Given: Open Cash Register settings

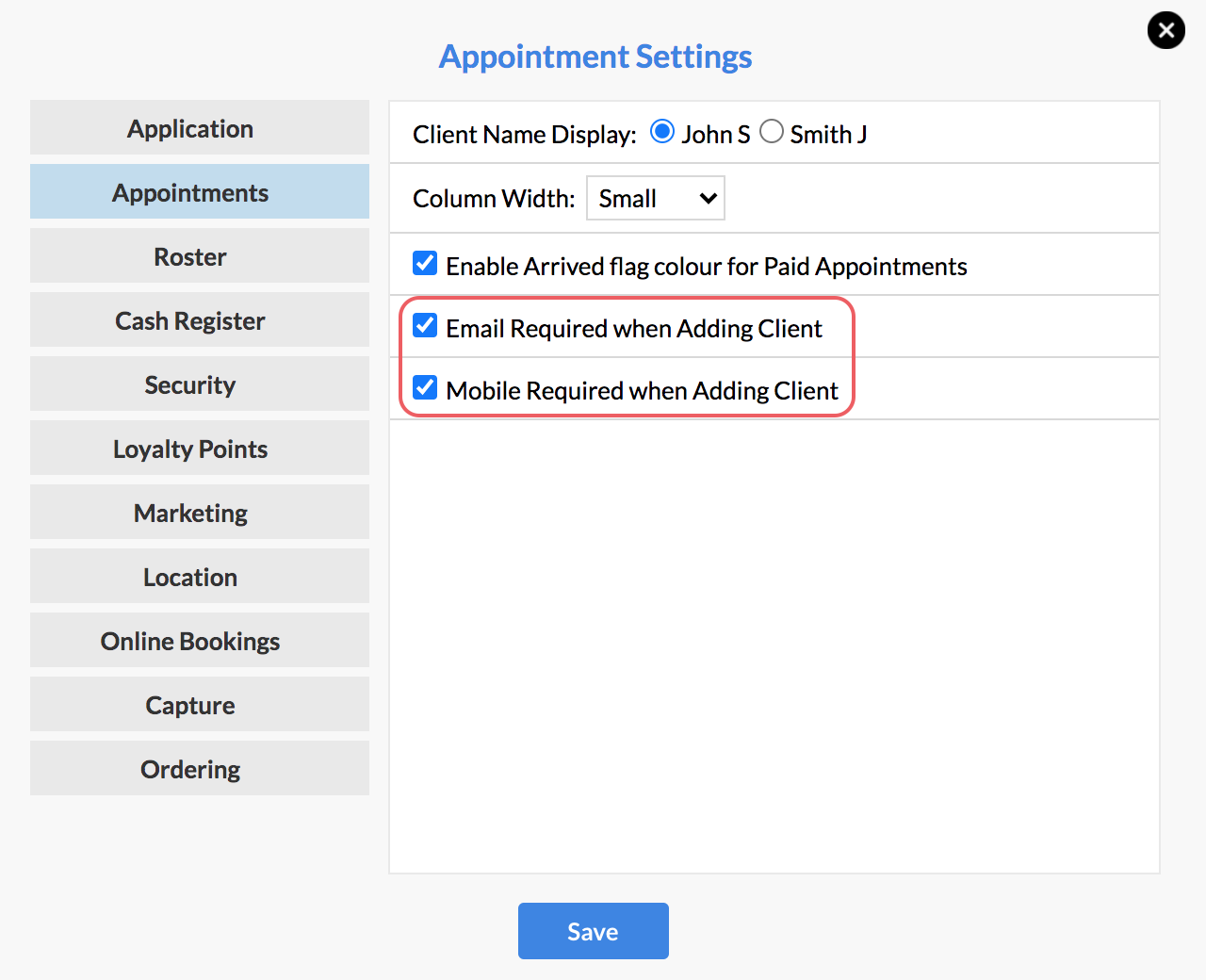Looking at the screenshot, I should click(x=200, y=319).
